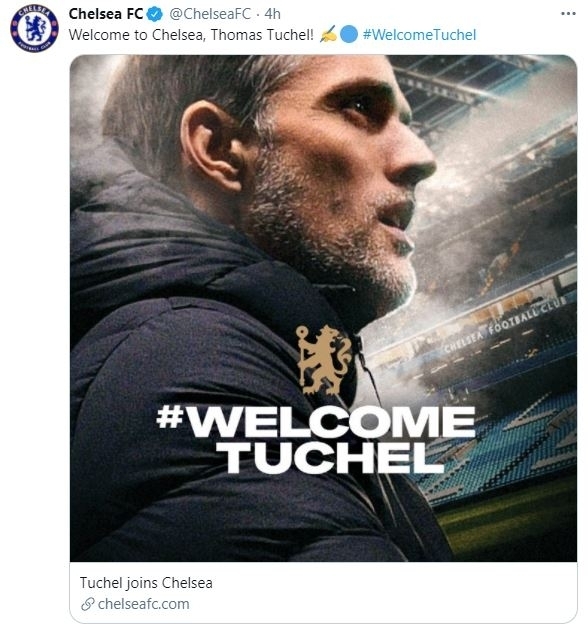This screenshot has height=630, width=588.
Task: Click the tweet text Welcome to Chelsea
Action: tap(191, 35)
